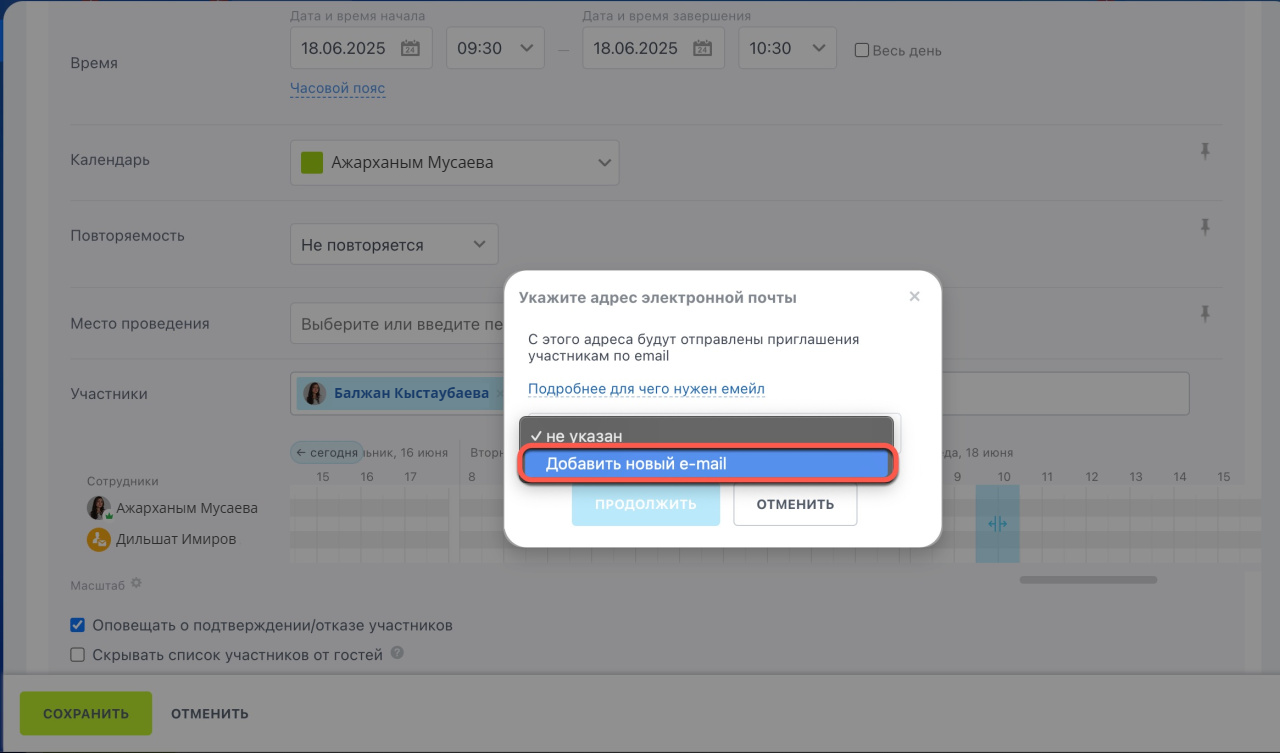Jump to сегодня in the planner timeline
The width and height of the screenshot is (1280, 753).
tap(326, 452)
